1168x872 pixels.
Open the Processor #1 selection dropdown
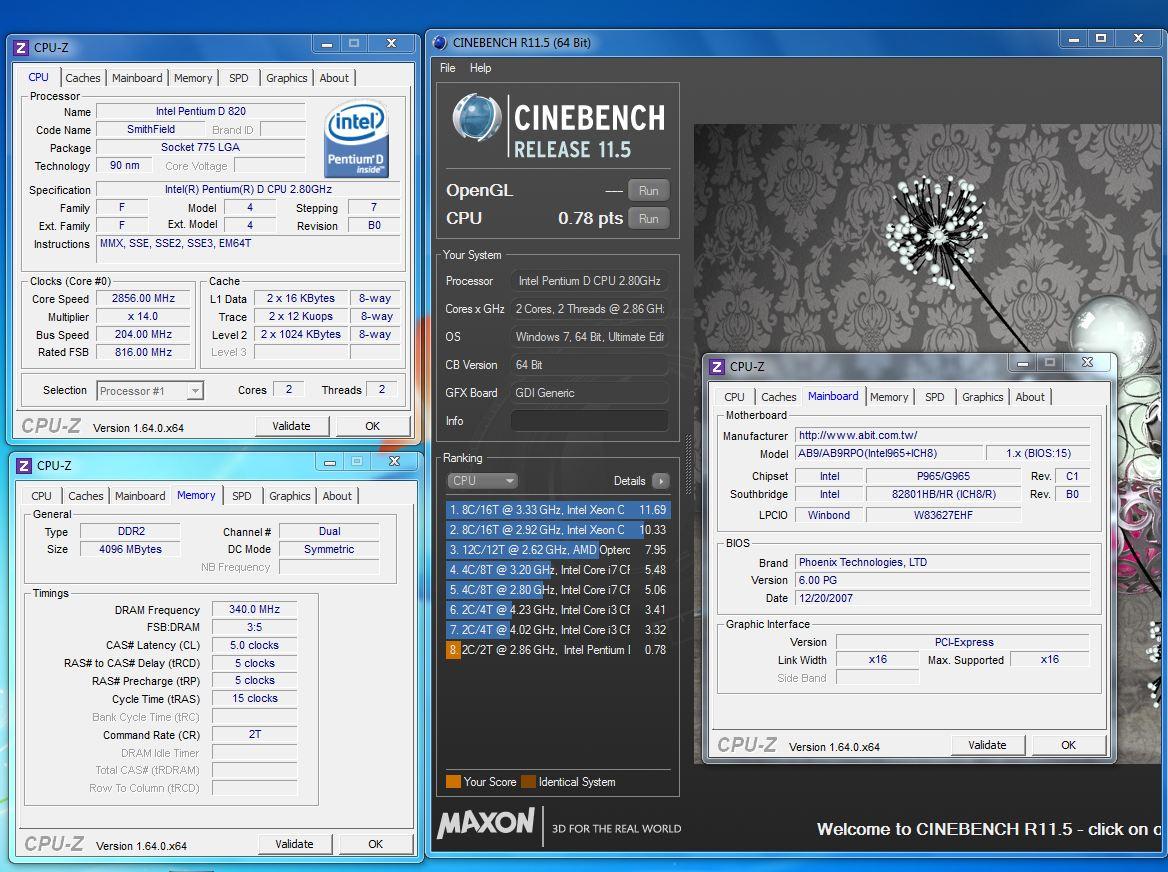[150, 391]
